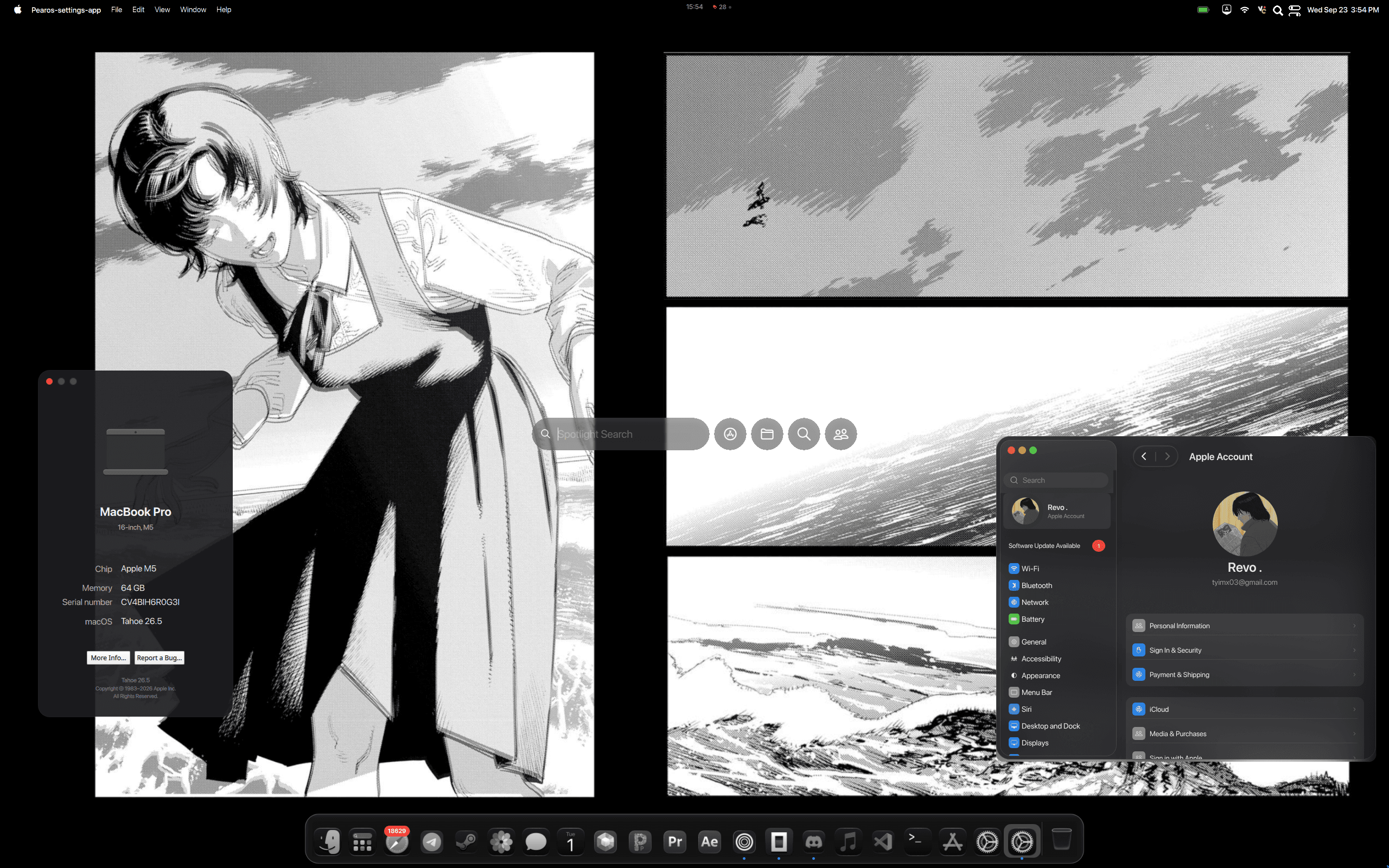Open the Trash in the dock
1389x868 pixels.
coord(1061,840)
